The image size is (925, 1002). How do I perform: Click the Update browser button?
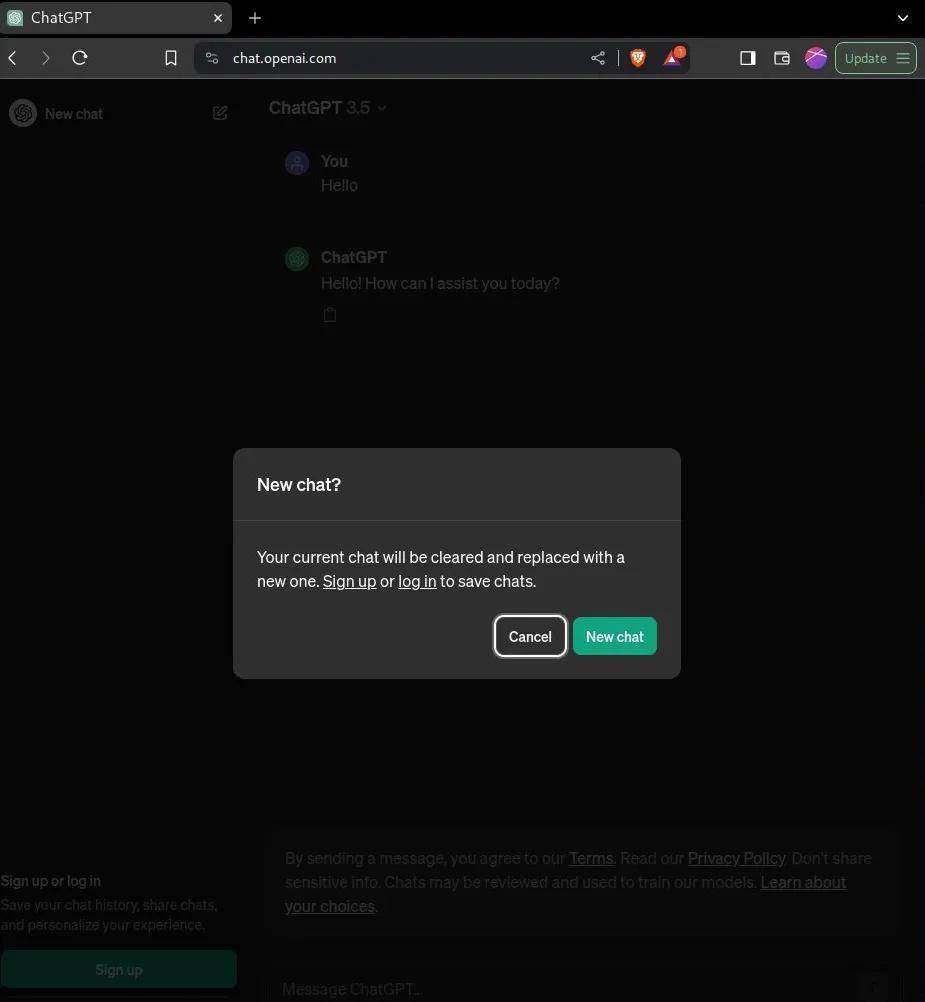[876, 58]
